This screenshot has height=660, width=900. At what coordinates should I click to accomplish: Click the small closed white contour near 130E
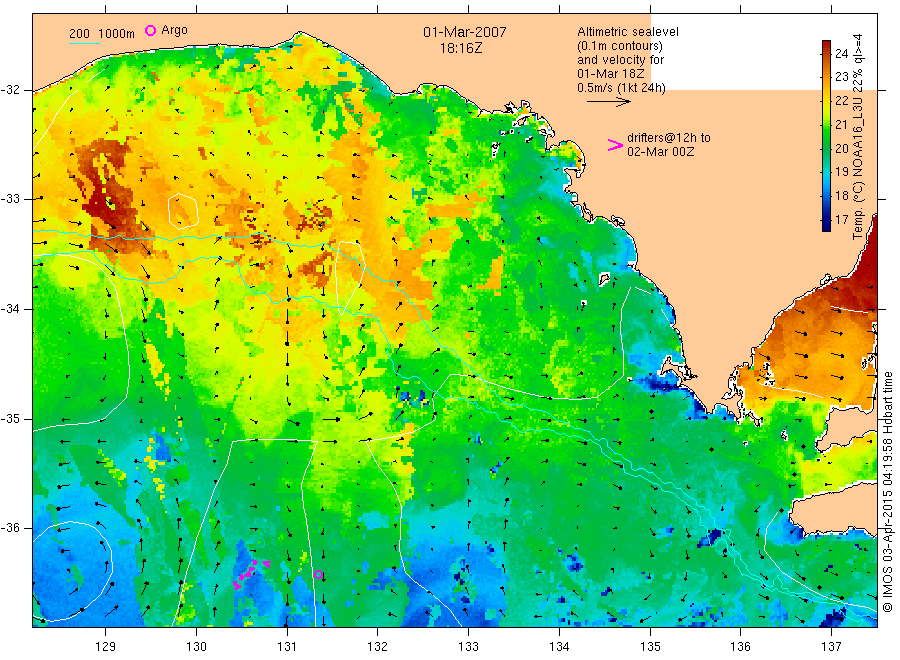pos(183,211)
